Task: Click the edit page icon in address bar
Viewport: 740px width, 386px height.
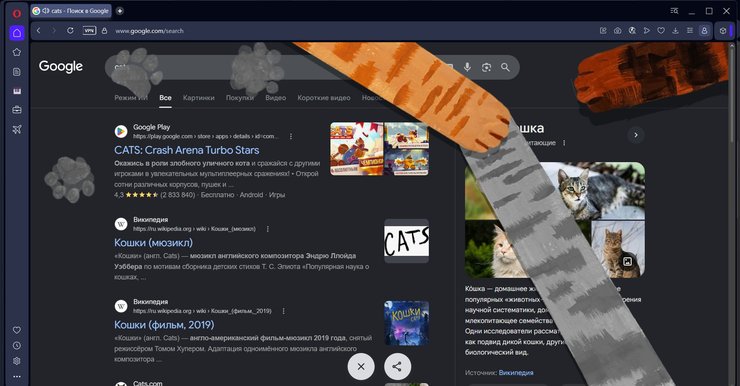Action: [603, 31]
